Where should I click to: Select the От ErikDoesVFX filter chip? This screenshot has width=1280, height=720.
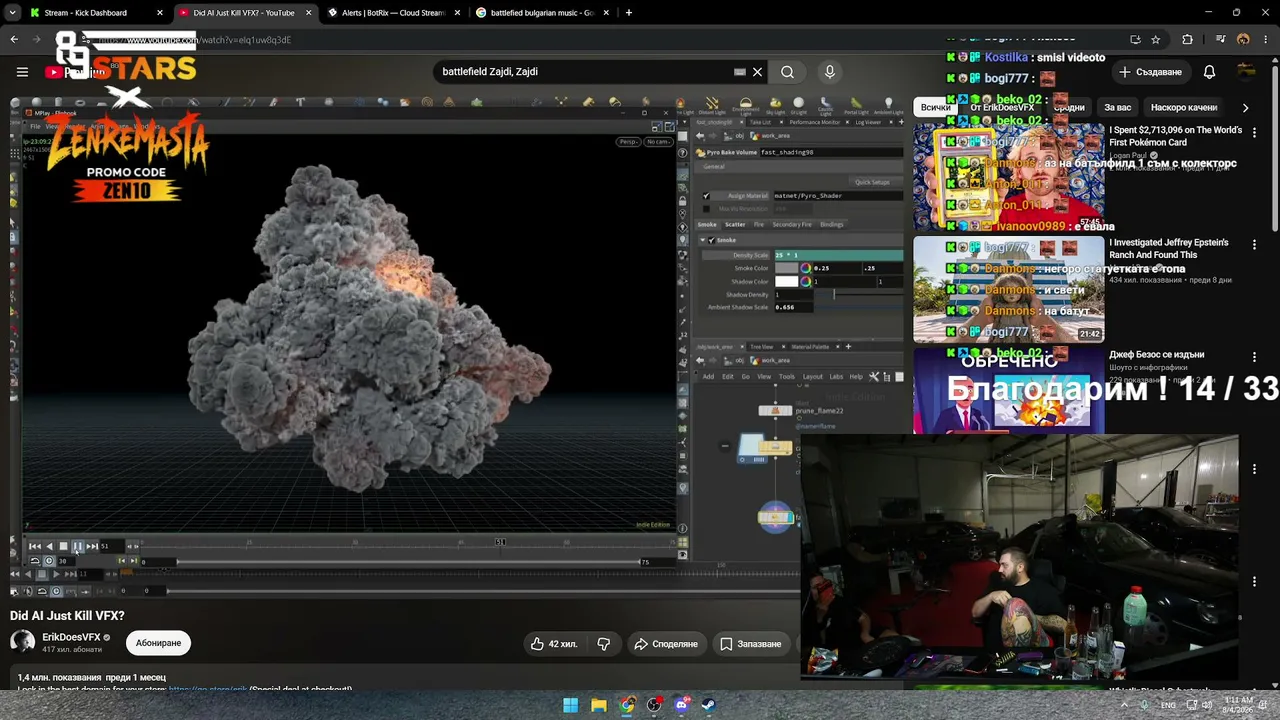[x=1002, y=107]
